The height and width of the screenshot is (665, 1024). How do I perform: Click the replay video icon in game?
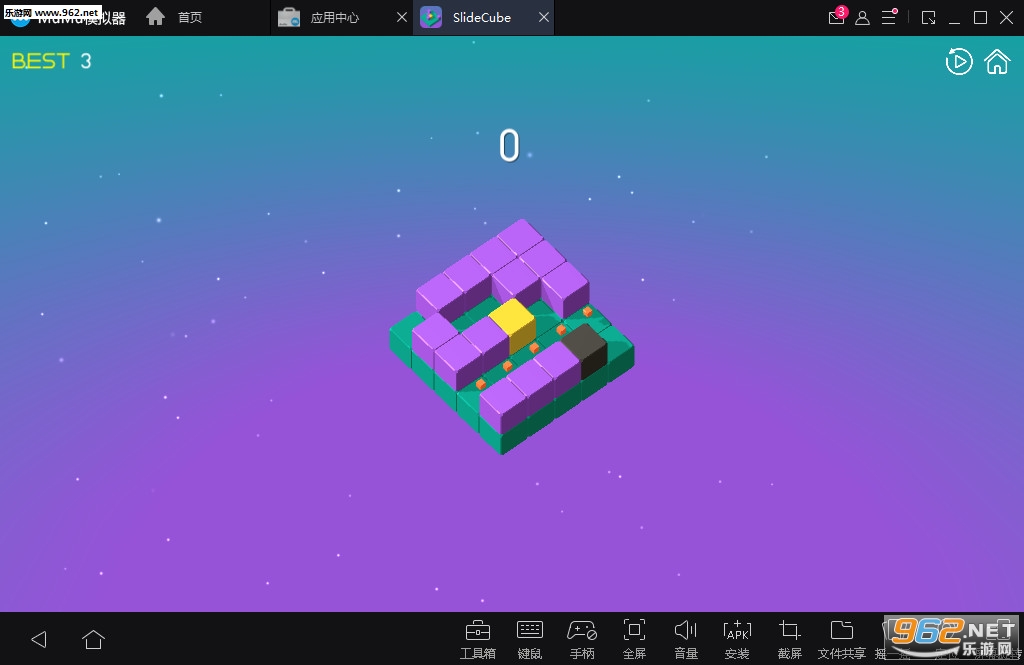(959, 61)
